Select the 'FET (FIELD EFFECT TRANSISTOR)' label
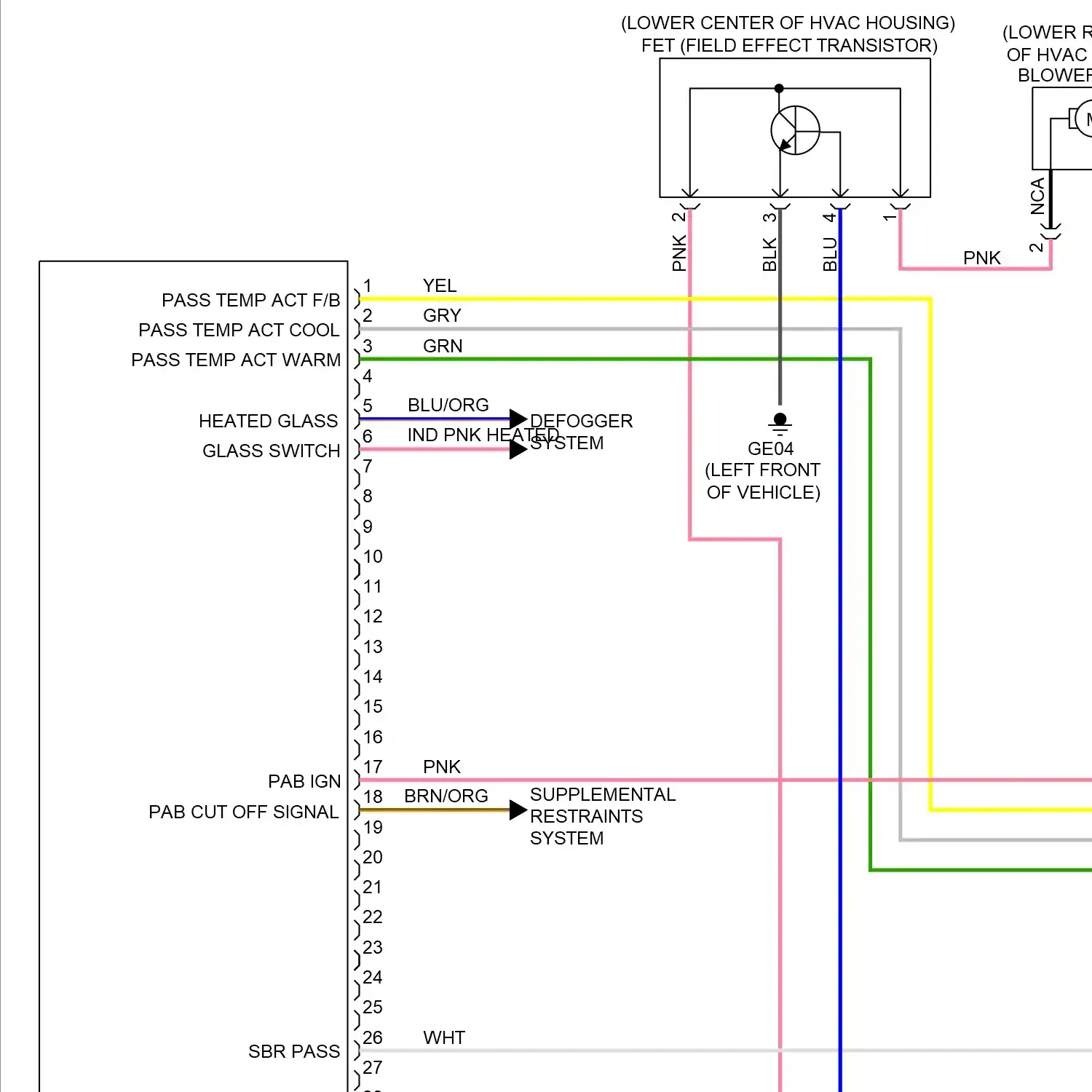The image size is (1092, 1092). 789,46
